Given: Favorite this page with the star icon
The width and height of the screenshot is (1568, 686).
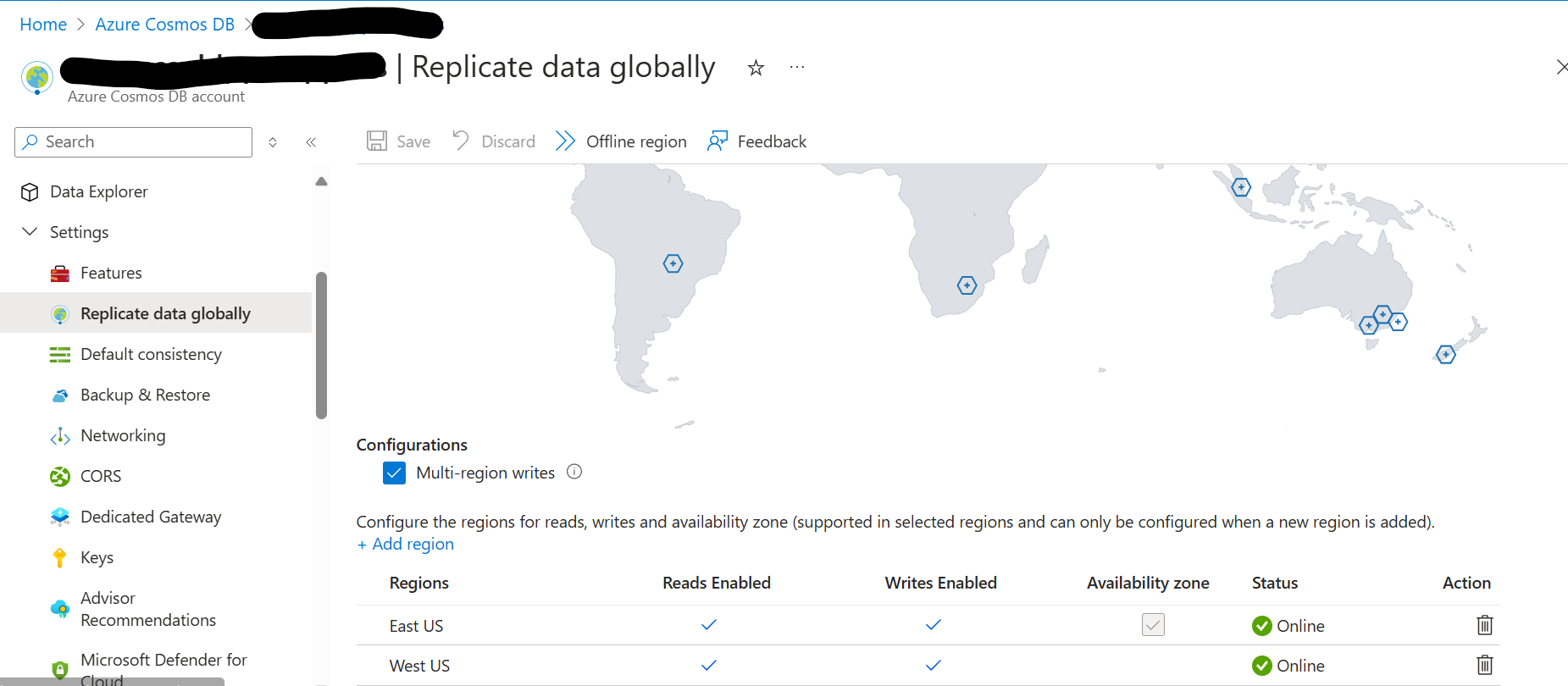Looking at the screenshot, I should tap(756, 68).
